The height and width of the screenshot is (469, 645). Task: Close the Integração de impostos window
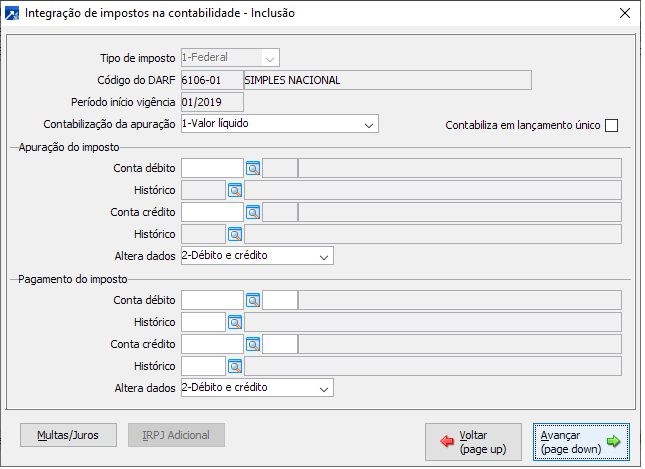coord(625,13)
